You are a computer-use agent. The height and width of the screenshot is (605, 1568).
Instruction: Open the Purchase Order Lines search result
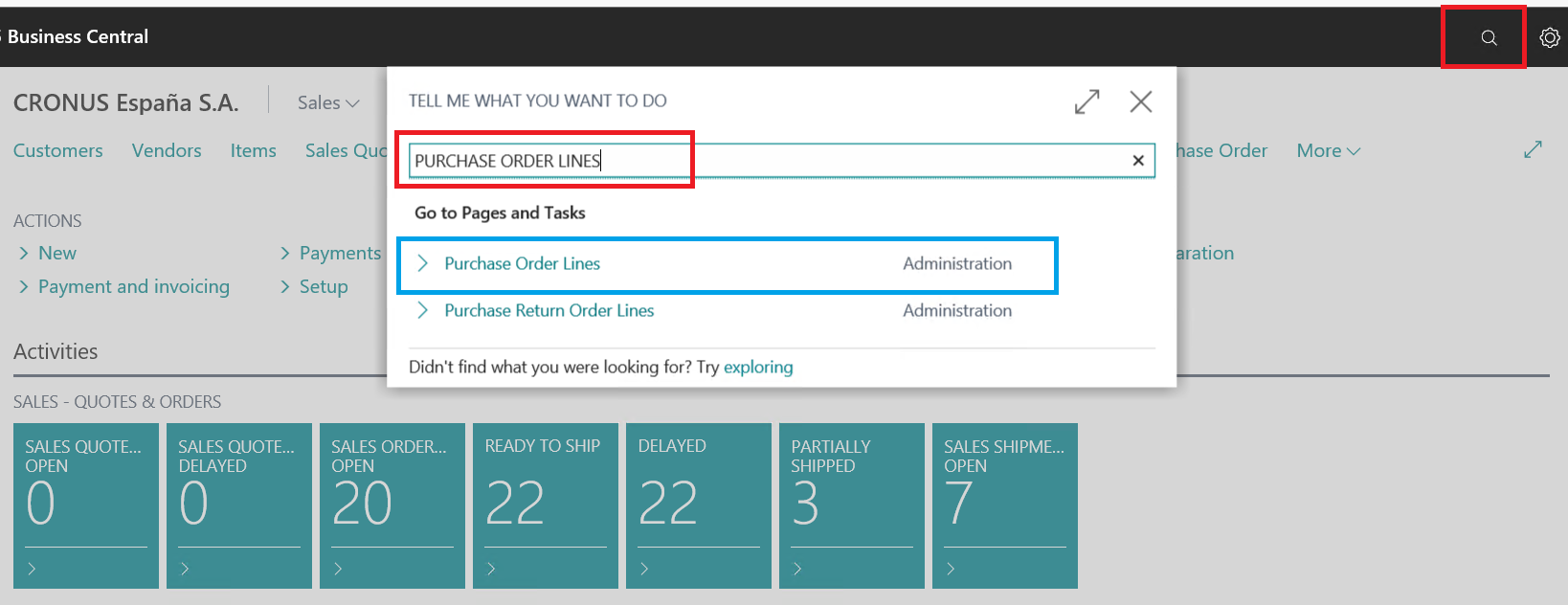[523, 263]
